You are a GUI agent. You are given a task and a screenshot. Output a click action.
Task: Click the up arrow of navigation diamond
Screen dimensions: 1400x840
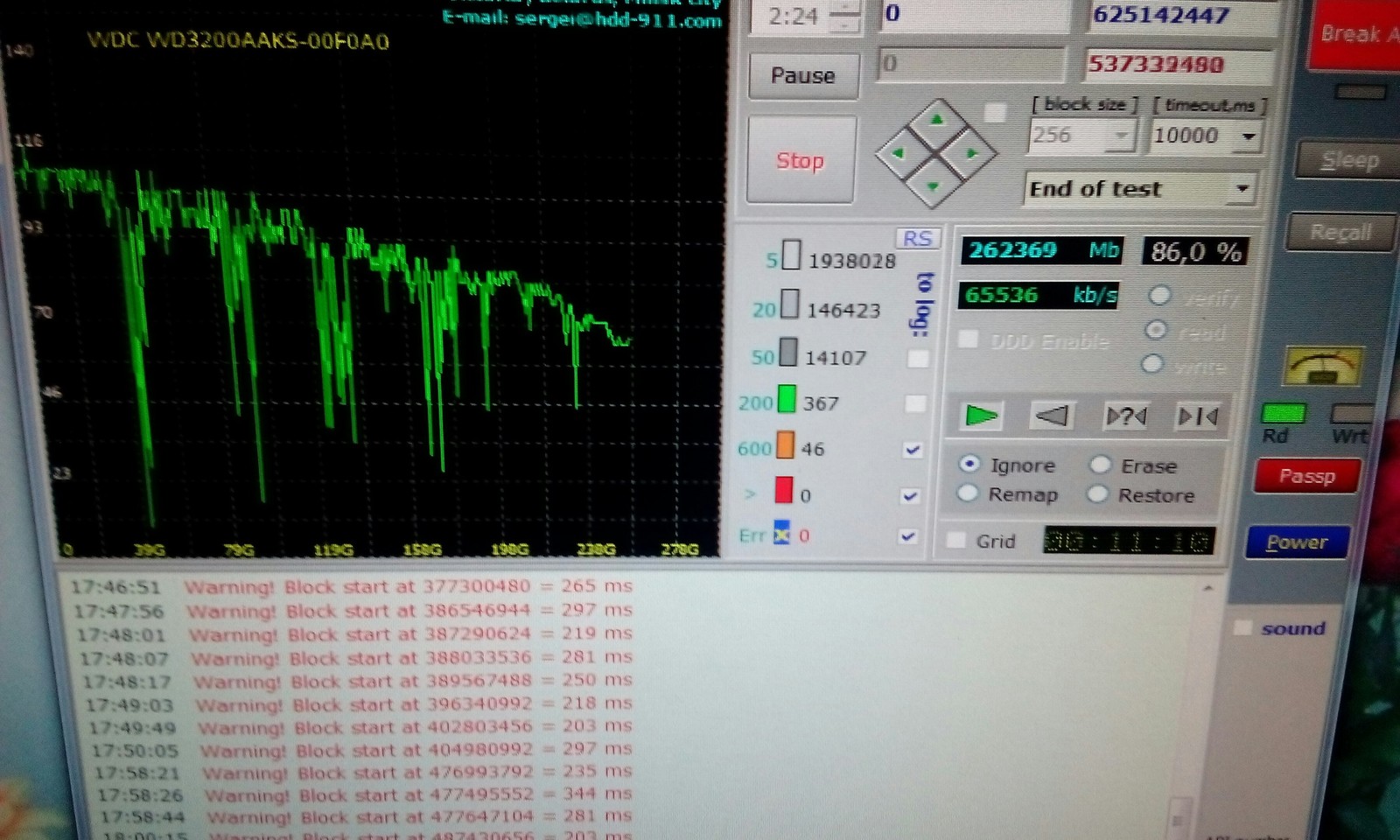tap(936, 120)
